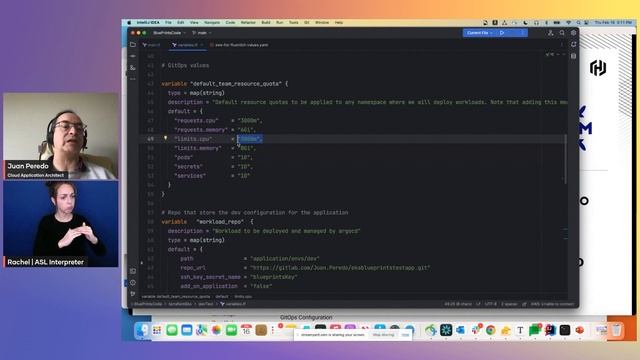Open the File menu

pos(168,22)
